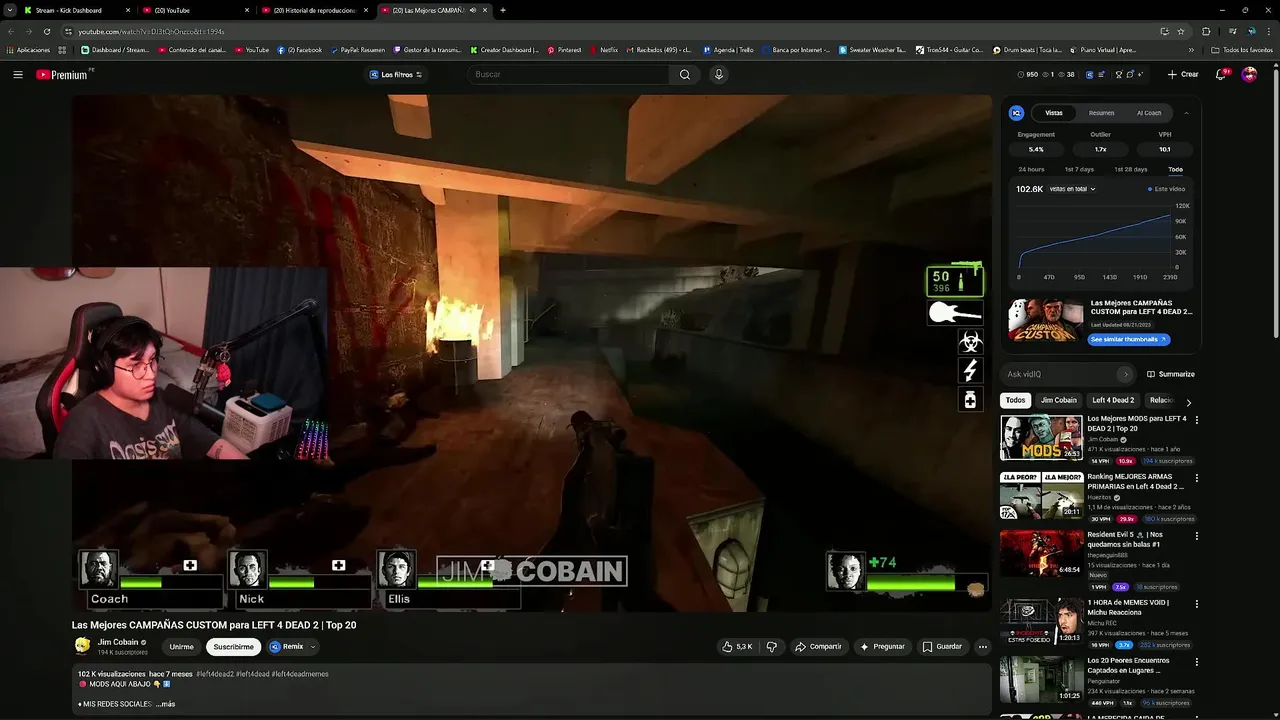Select the Todos filter chip
This screenshot has width=1280, height=720.
pos(1015,400)
